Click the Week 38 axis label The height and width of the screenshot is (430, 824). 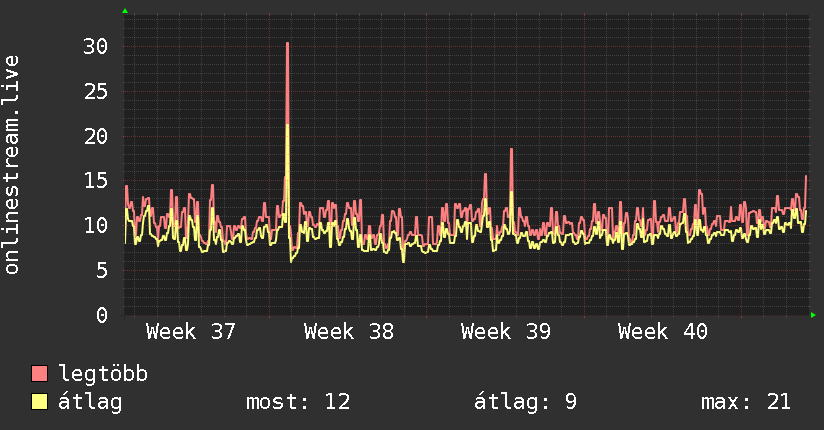coord(348,332)
